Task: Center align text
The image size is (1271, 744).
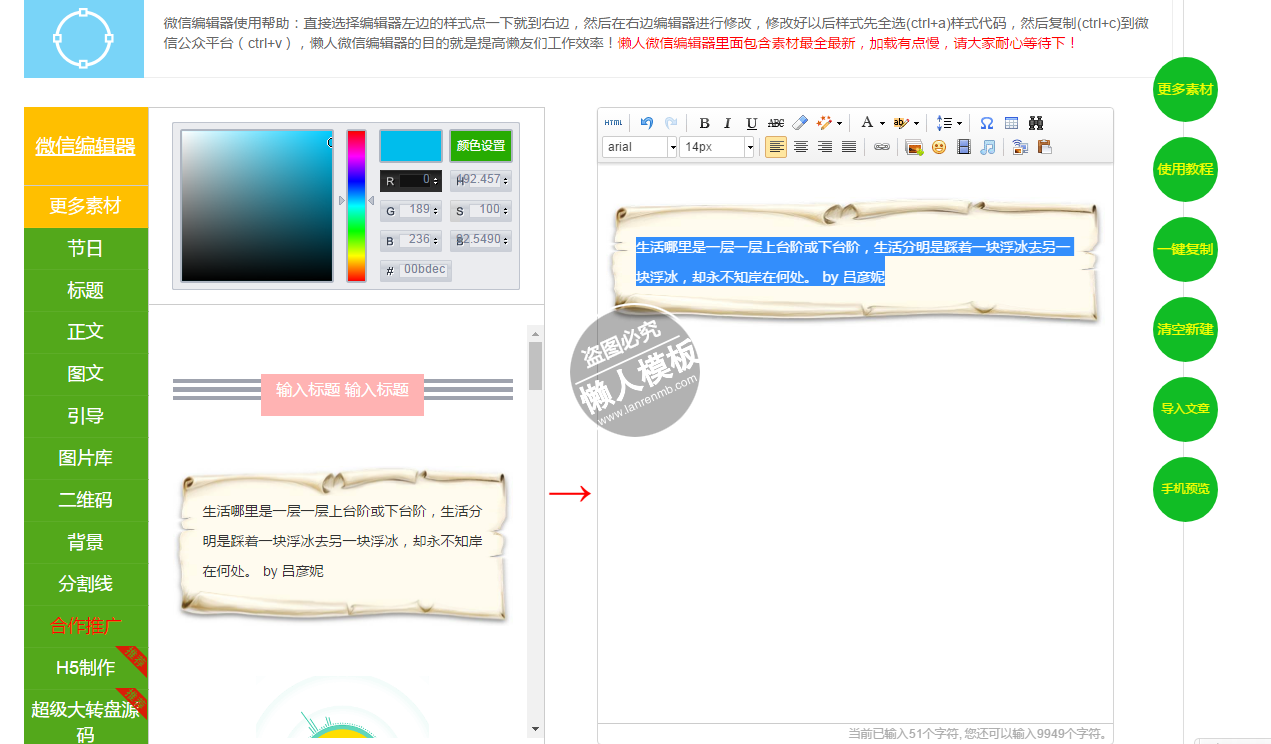Action: click(801, 147)
